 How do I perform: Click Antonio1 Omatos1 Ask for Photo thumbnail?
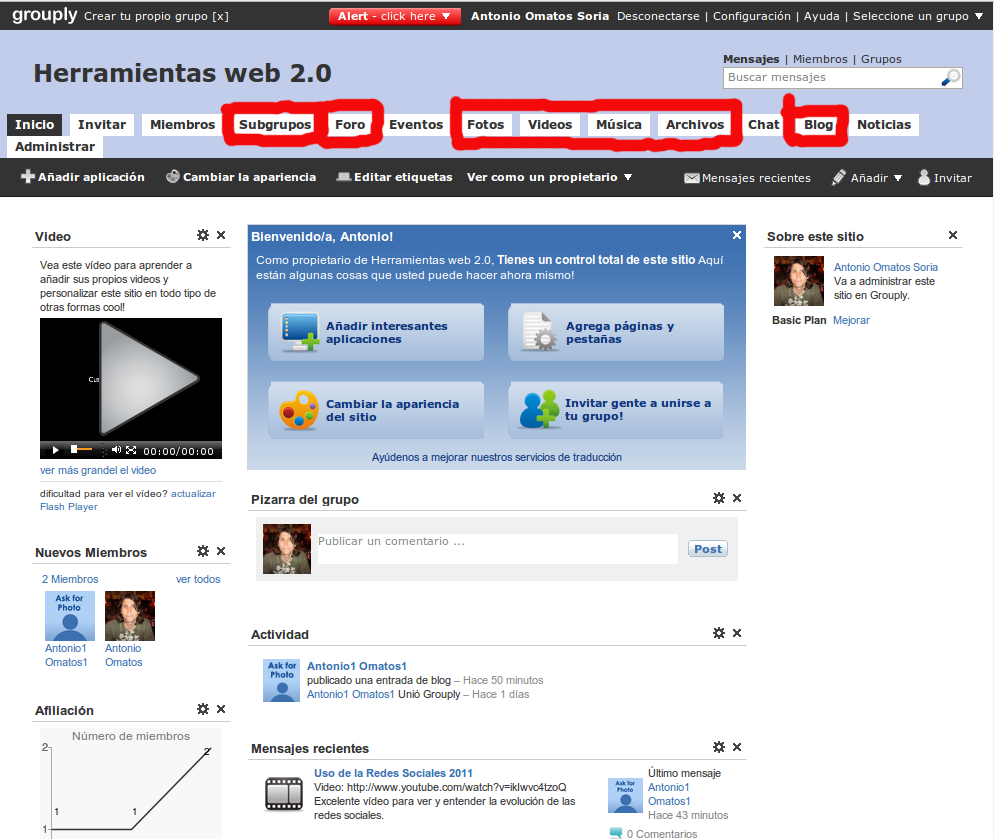point(70,616)
